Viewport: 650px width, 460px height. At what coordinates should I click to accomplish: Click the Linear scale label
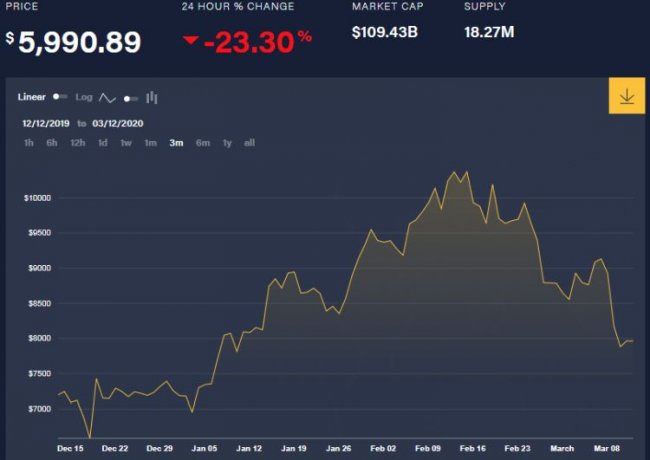tap(32, 97)
